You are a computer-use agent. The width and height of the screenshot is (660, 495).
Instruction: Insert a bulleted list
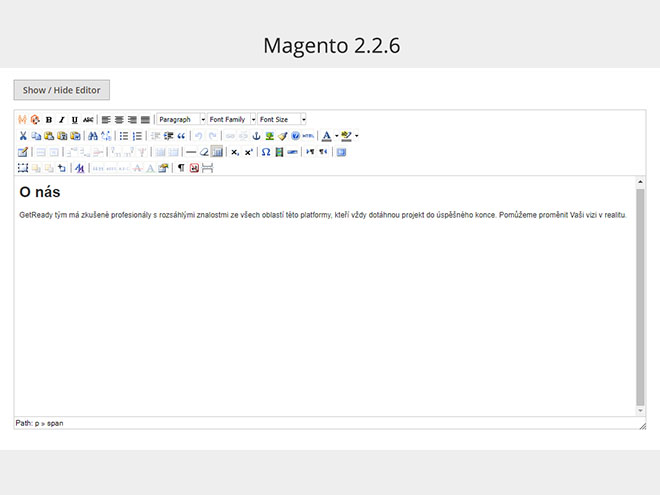(x=124, y=136)
